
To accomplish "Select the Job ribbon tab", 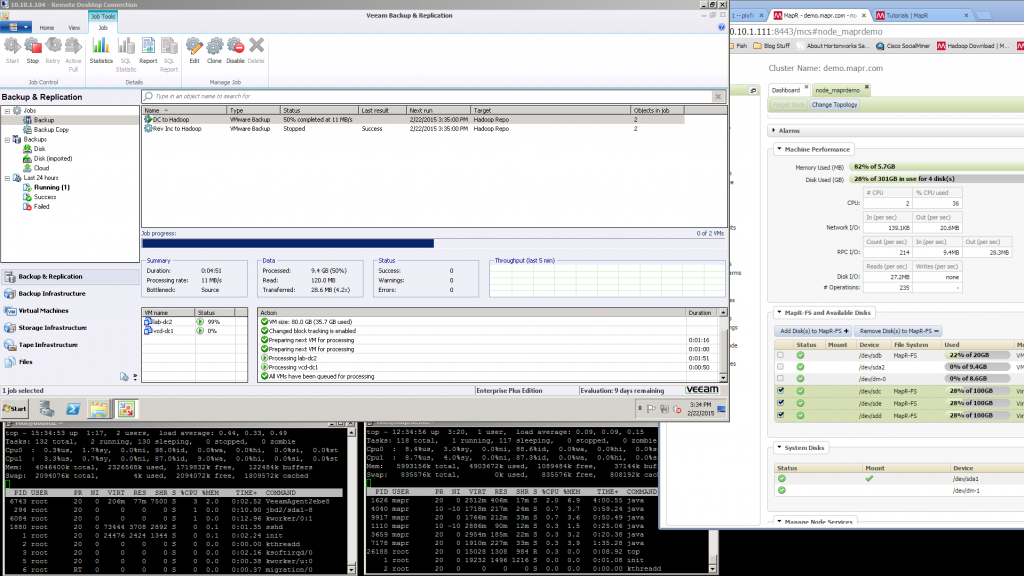I will (x=103, y=28).
